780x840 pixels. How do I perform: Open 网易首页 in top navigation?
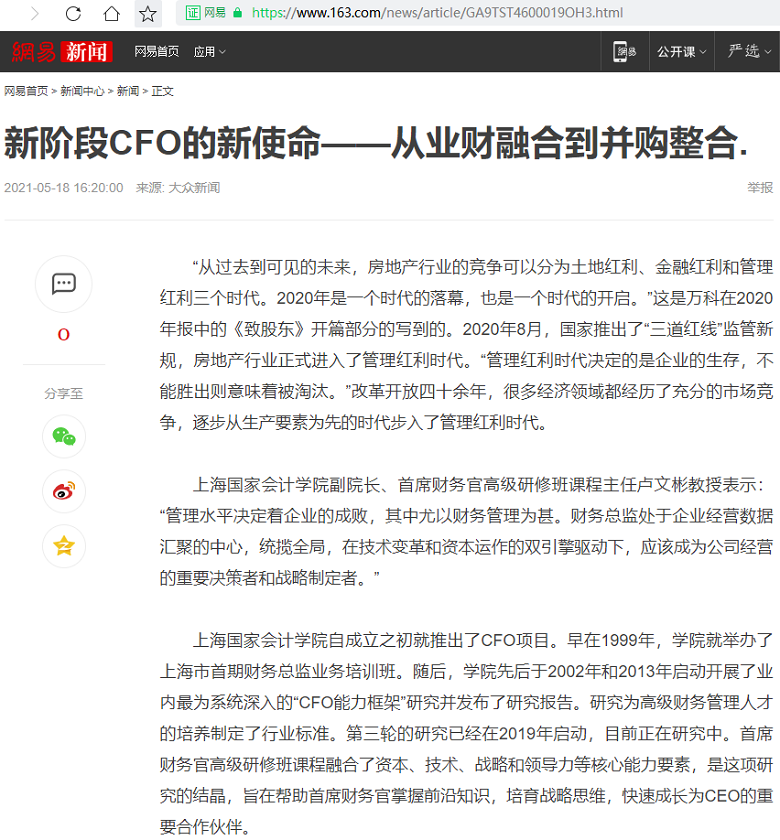coord(157,52)
